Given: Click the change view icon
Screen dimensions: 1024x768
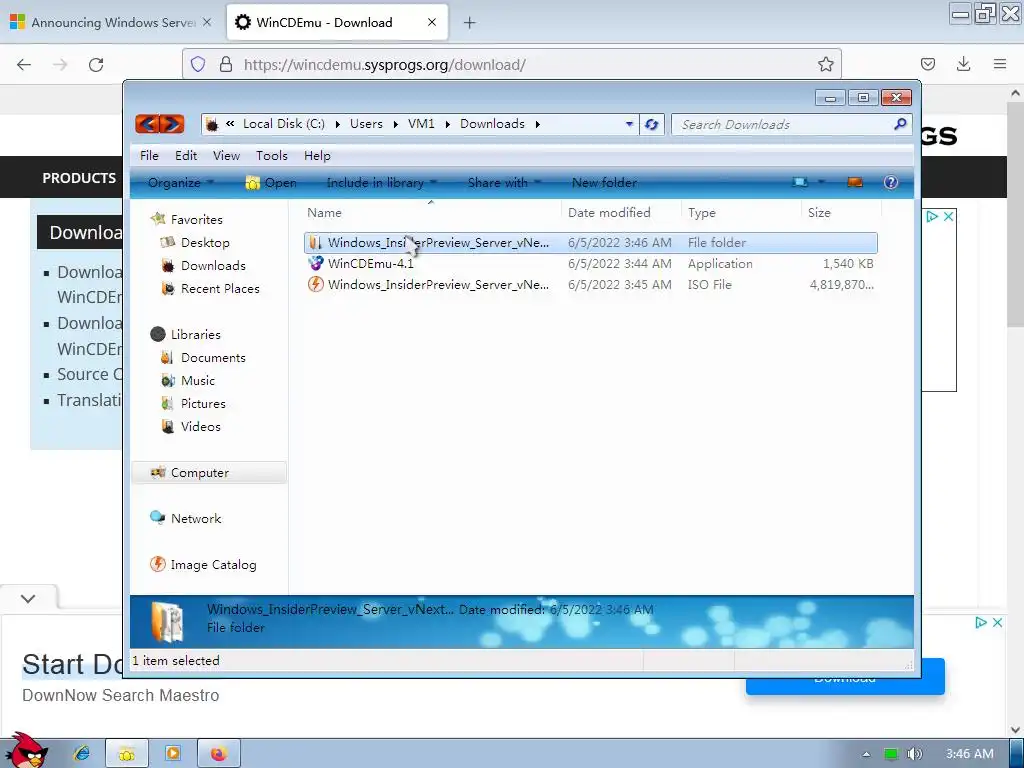Looking at the screenshot, I should (x=800, y=182).
